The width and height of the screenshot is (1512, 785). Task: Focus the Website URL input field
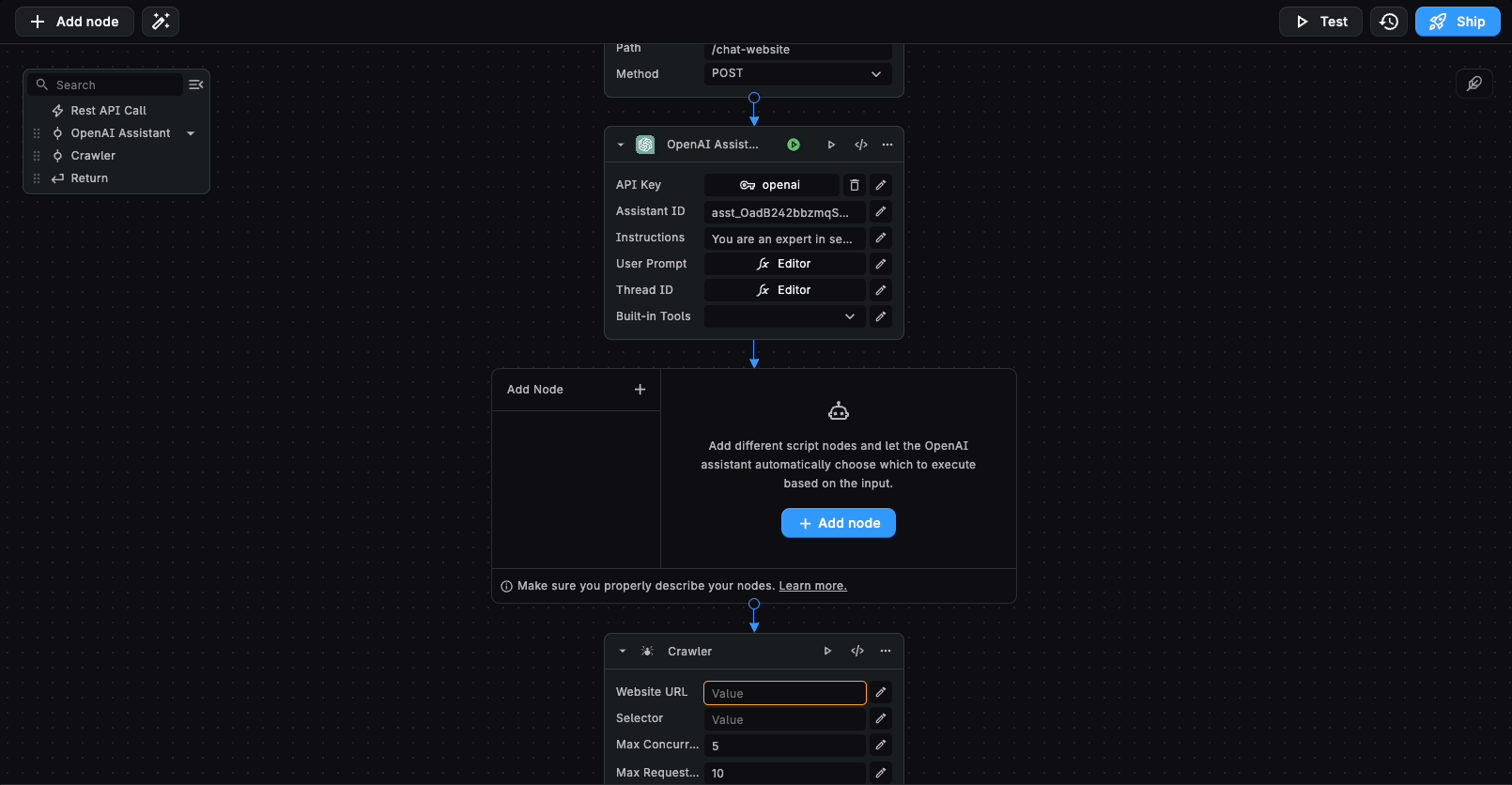click(784, 693)
